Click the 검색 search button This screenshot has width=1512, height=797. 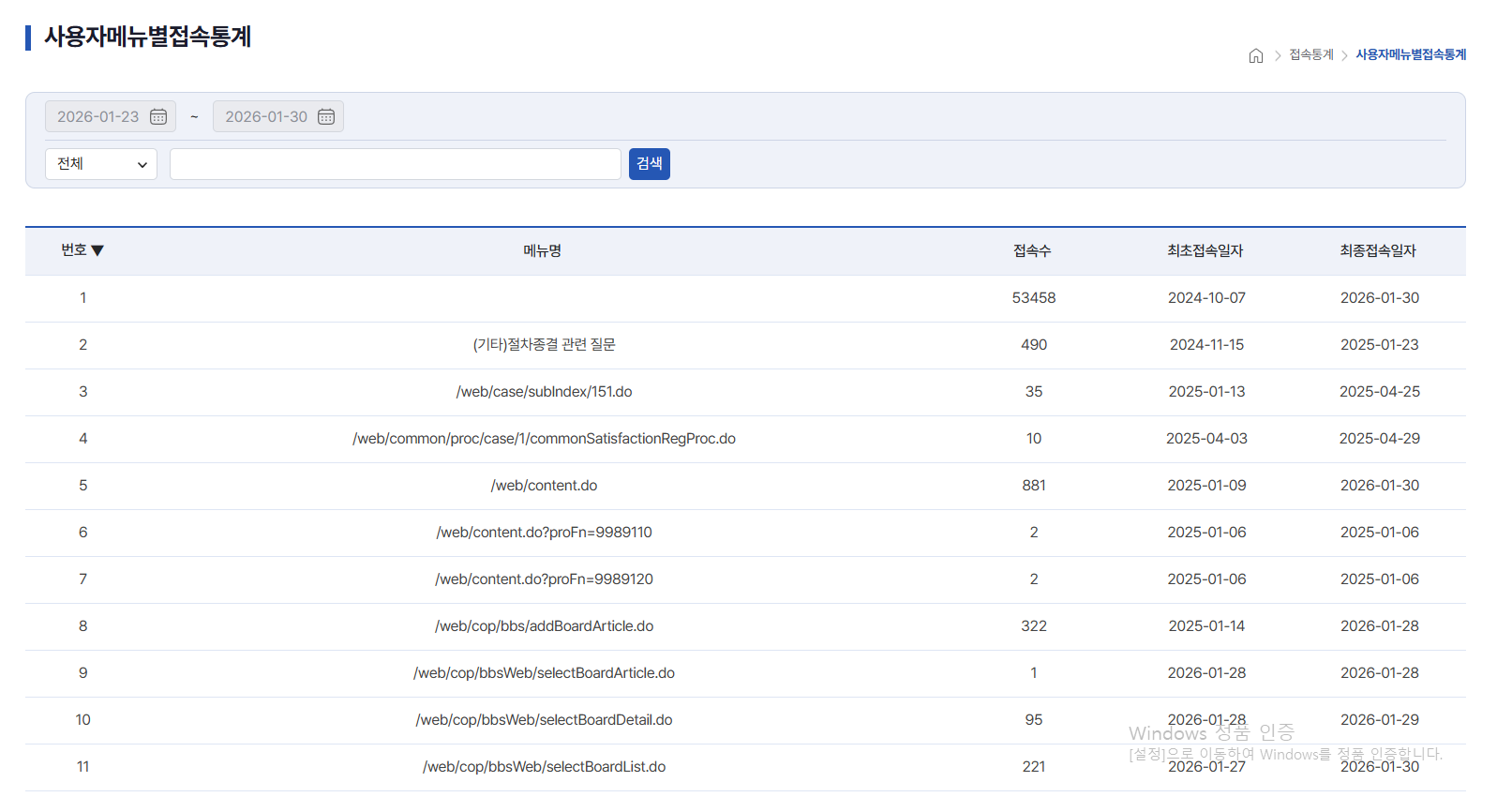(649, 164)
